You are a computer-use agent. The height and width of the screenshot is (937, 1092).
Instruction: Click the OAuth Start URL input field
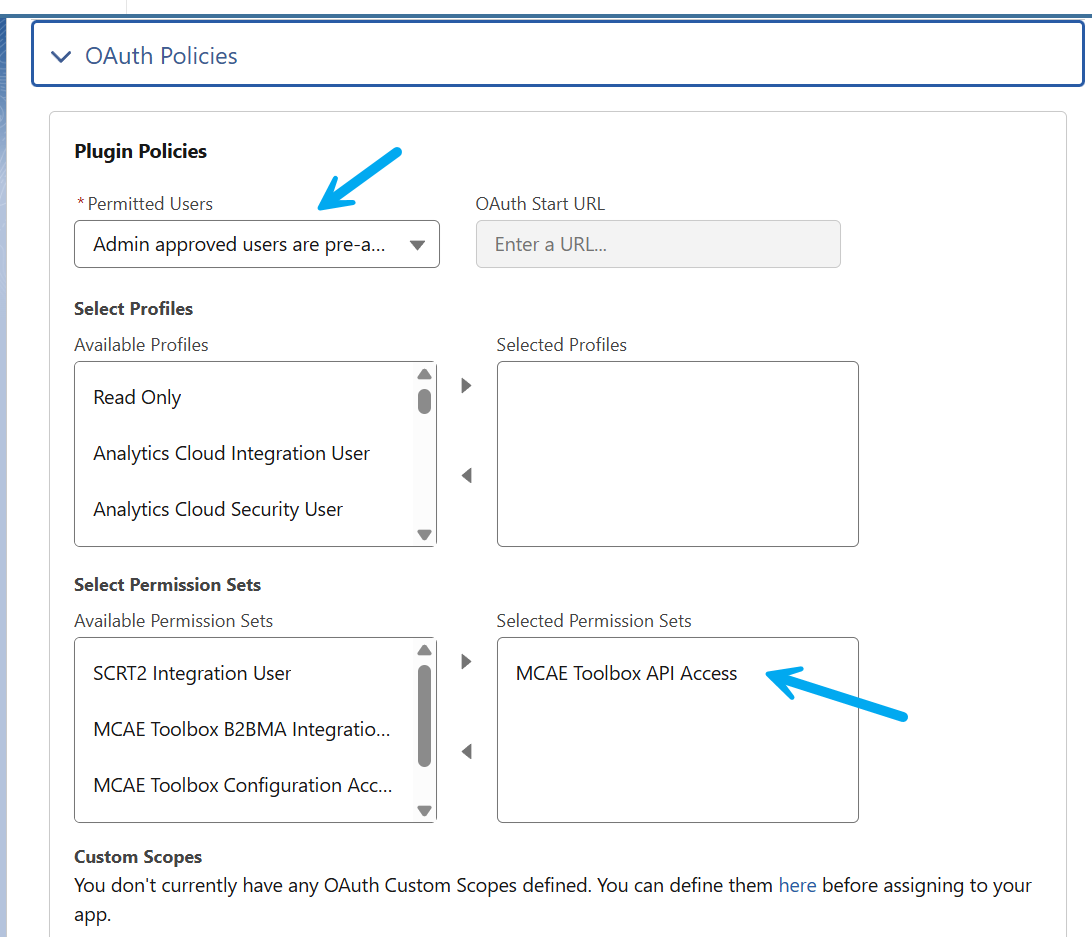tap(658, 245)
